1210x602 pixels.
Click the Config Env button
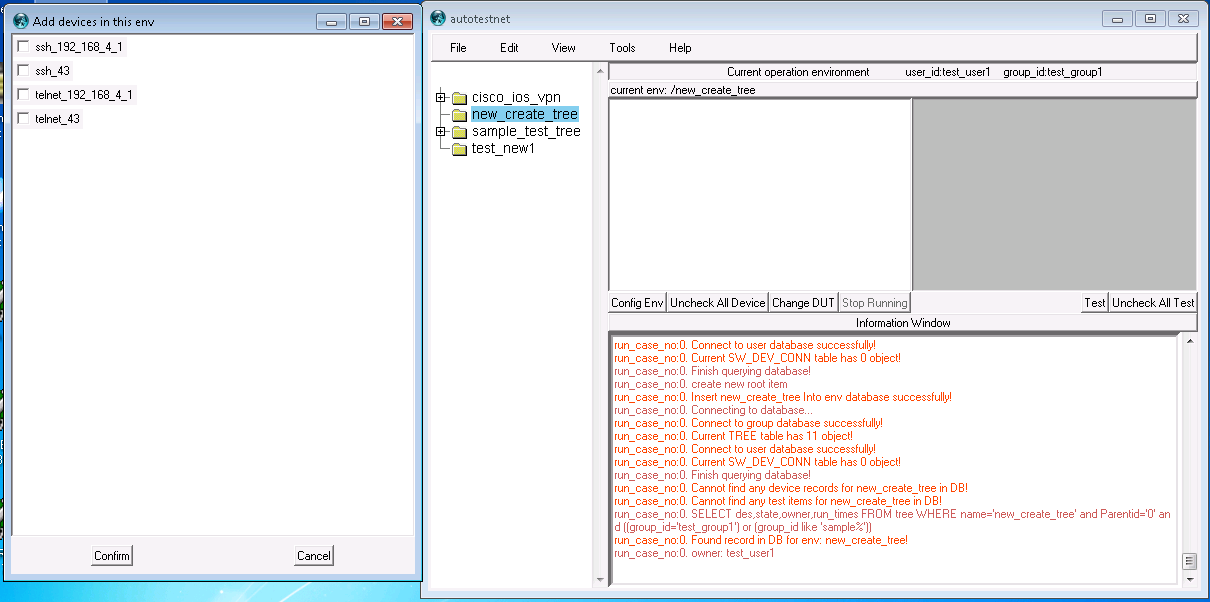pos(637,303)
